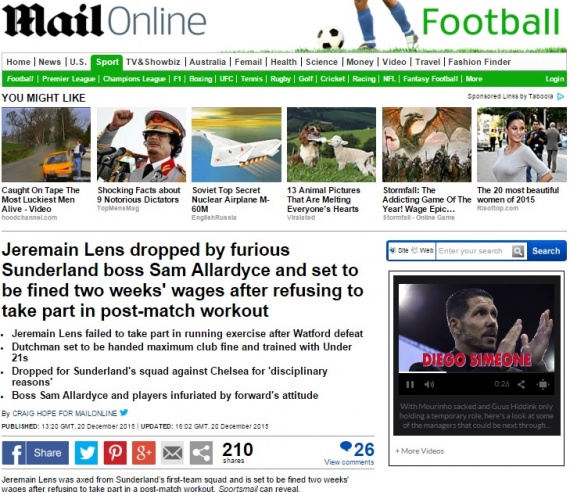Make the video player fullscreen
The width and height of the screenshot is (570, 492).
click(543, 384)
